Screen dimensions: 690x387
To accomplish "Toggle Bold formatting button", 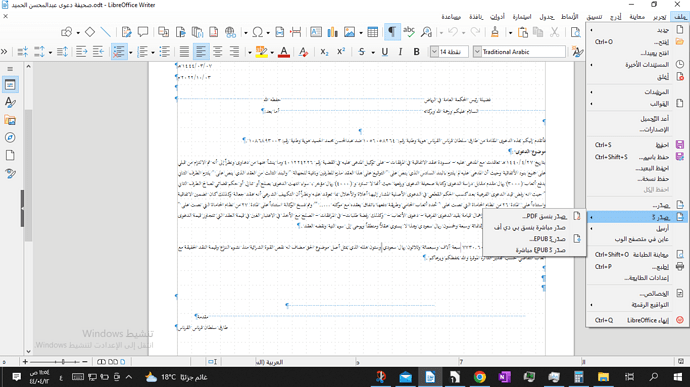I will [x=416, y=52].
